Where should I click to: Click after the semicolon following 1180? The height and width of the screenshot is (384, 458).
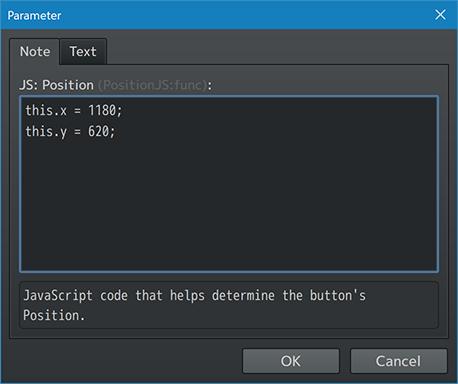pos(124,110)
